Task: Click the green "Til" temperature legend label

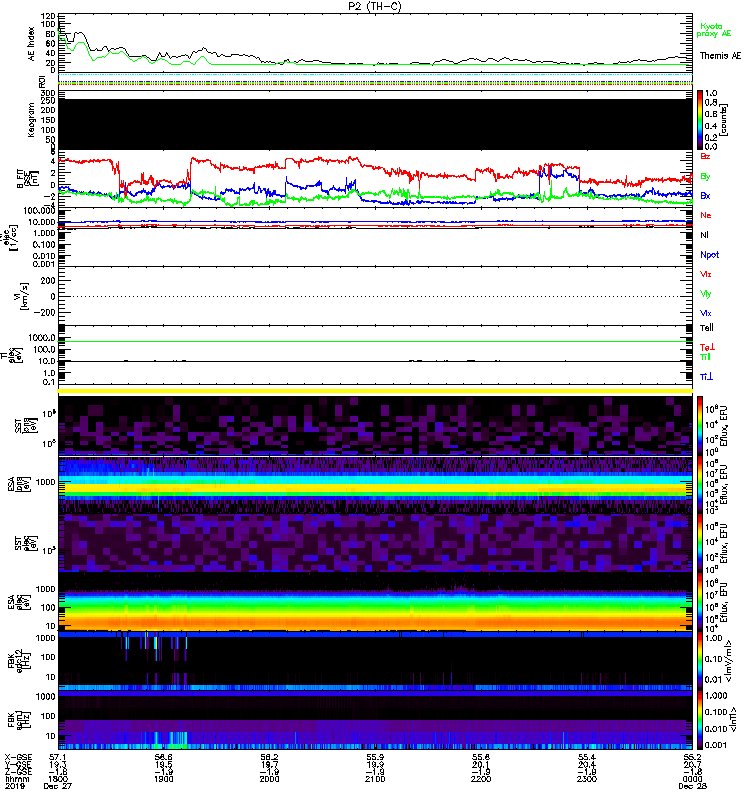Action: pos(705,357)
